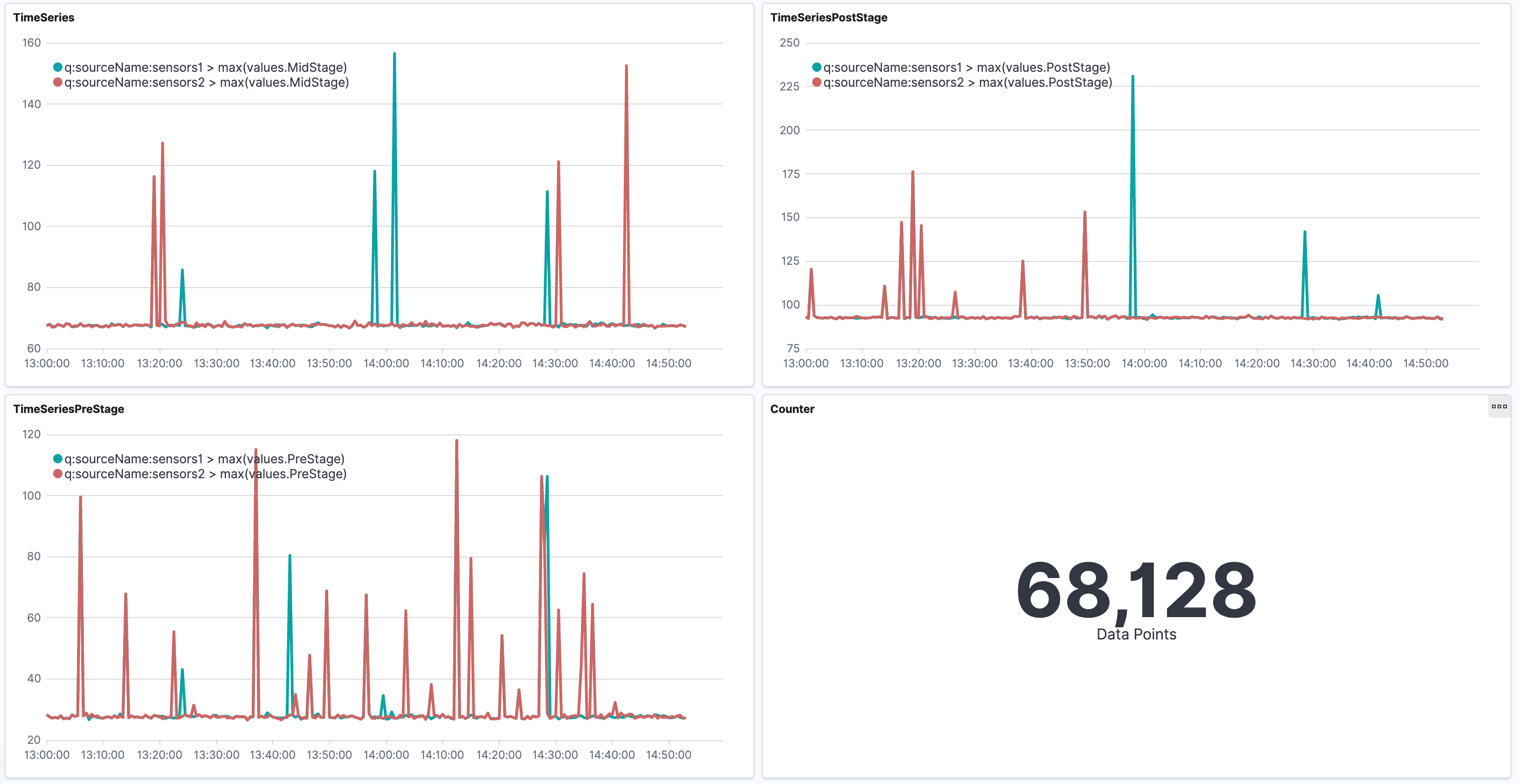Select sensors1 max(values.MidStage) legend label
This screenshot has width=1519, height=784.
coord(205,67)
